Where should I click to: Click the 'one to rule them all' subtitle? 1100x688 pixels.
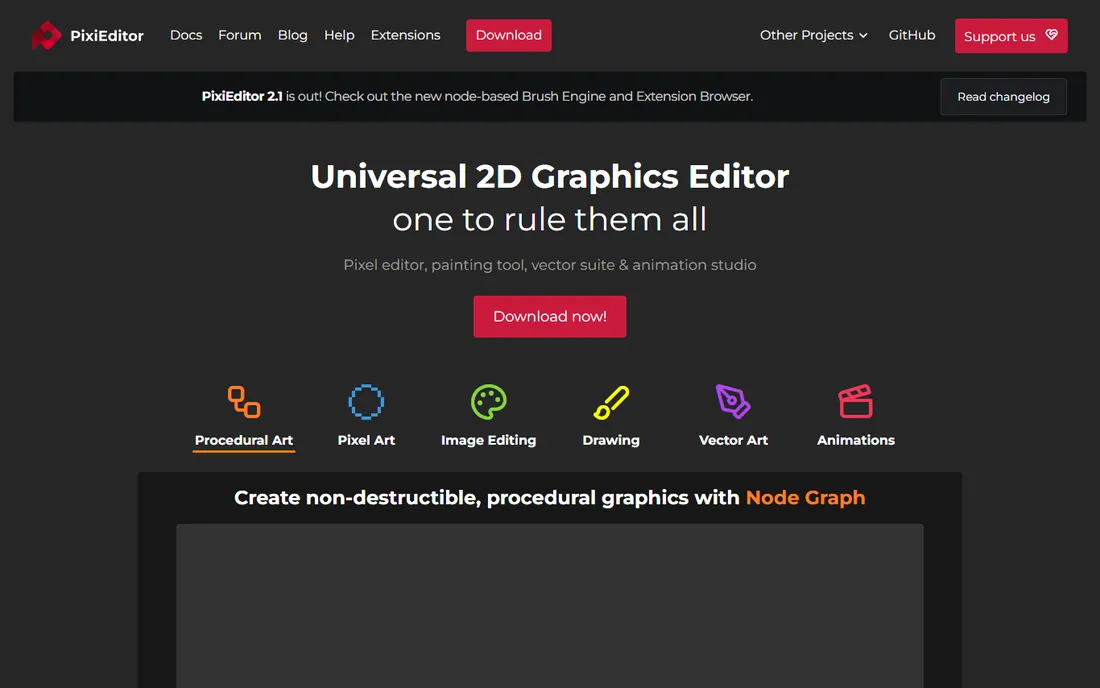click(x=550, y=220)
